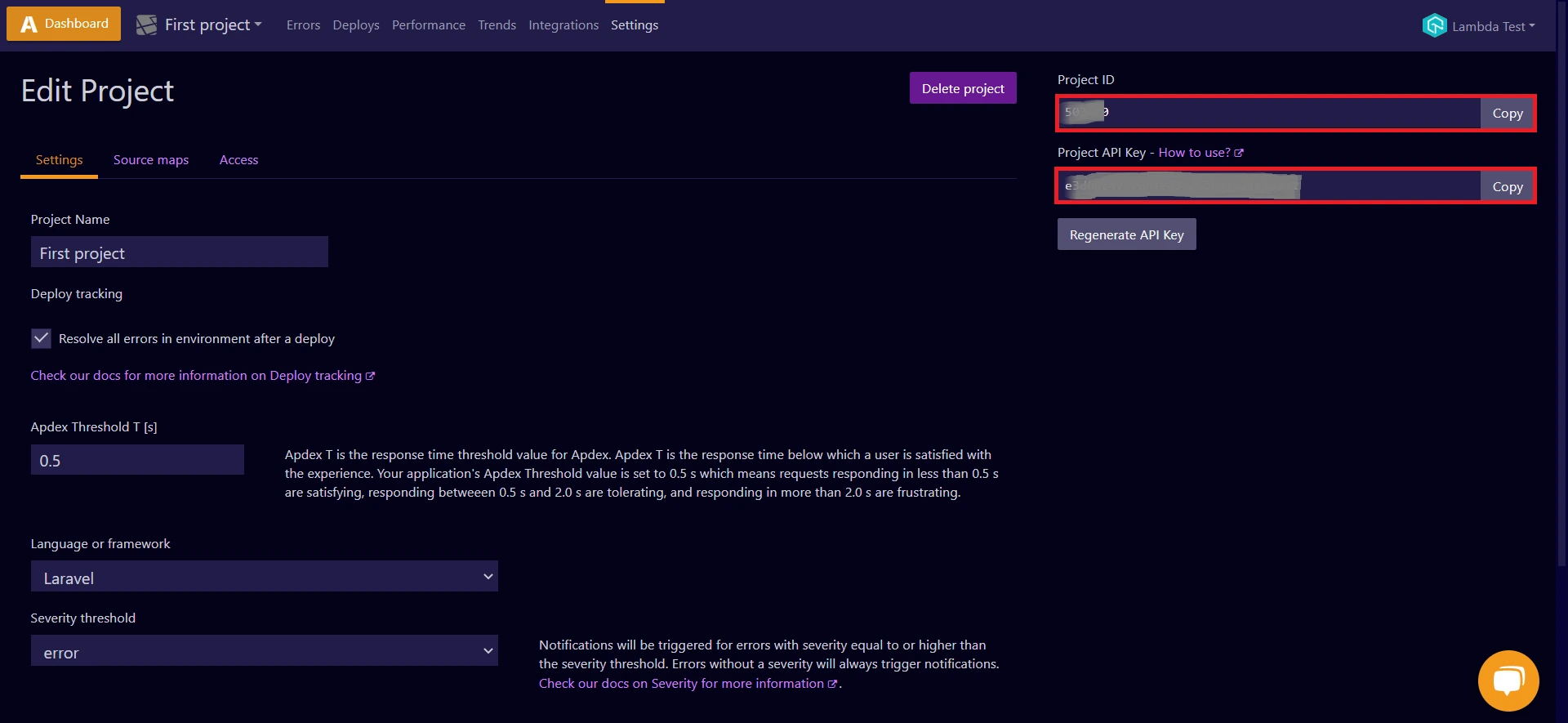Viewport: 1568px width, 723px height.
Task: Copy the Project API Key
Action: tap(1507, 187)
